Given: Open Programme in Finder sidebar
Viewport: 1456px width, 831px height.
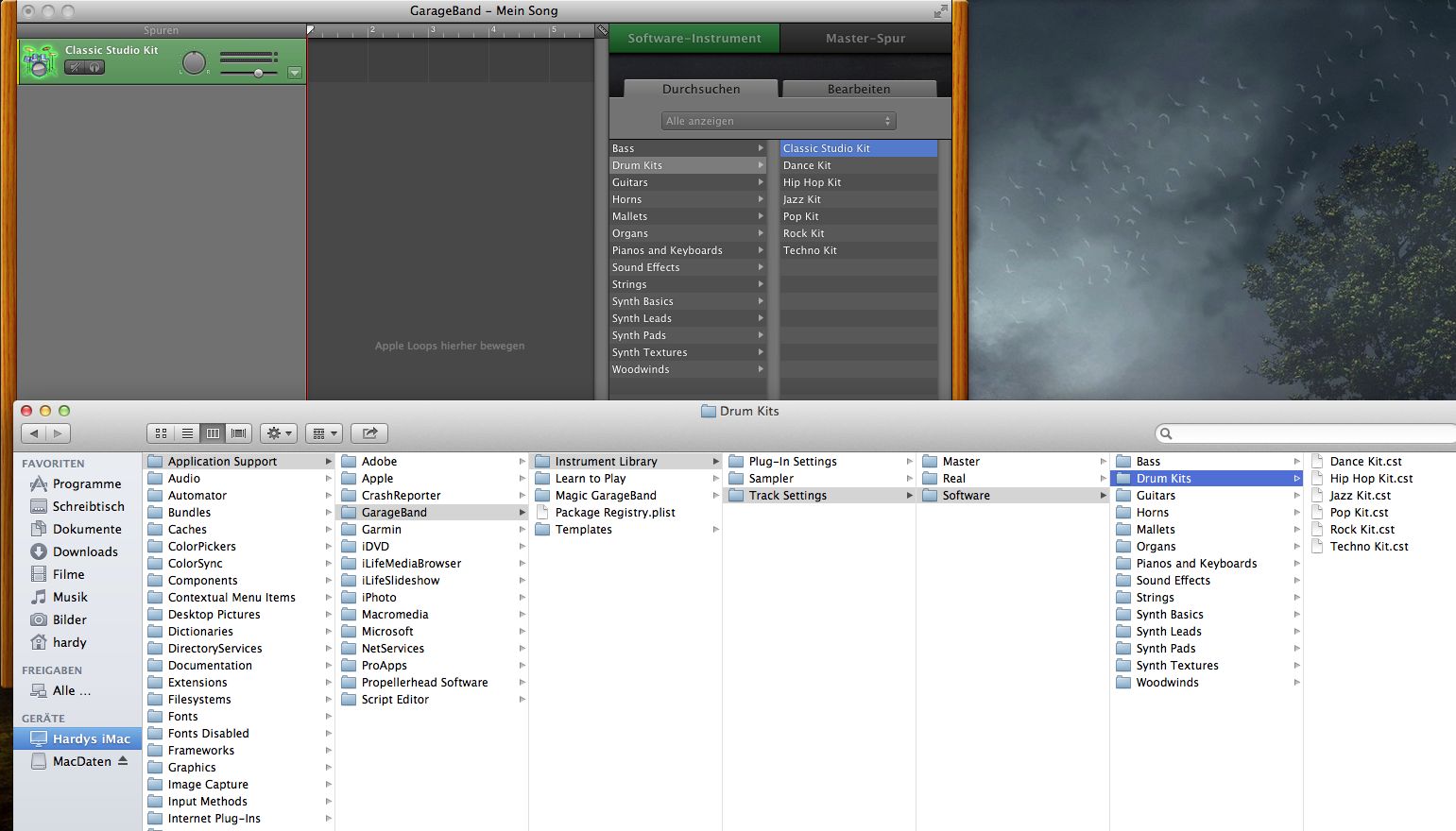Looking at the screenshot, I should [77, 483].
